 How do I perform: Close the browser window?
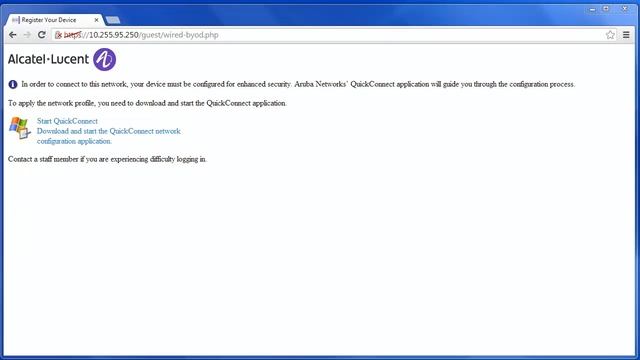tap(625, 9)
